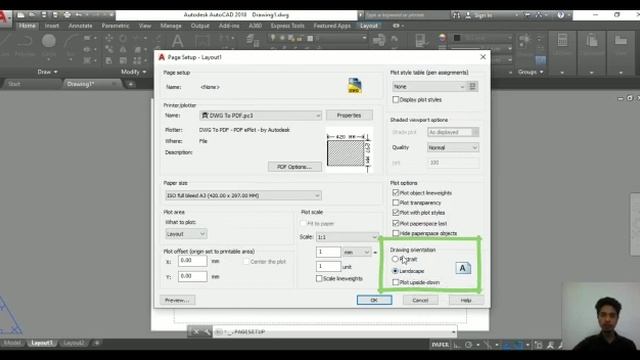The width and height of the screenshot is (640, 360).
Task: Click the Undo arrow in quick access toolbar
Action: (x=78, y=15)
